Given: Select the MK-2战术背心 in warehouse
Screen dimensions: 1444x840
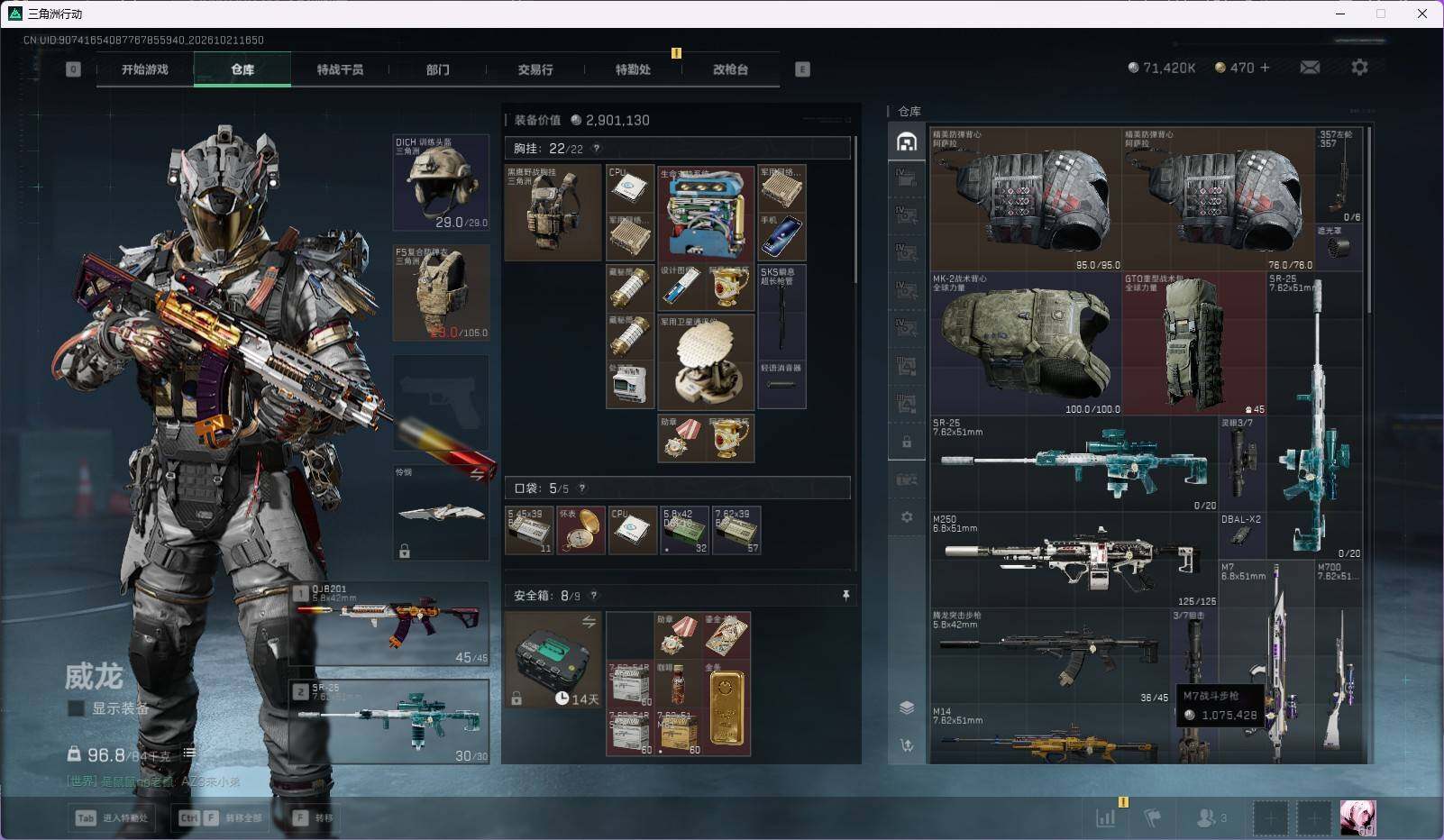Looking at the screenshot, I should (x=1027, y=344).
